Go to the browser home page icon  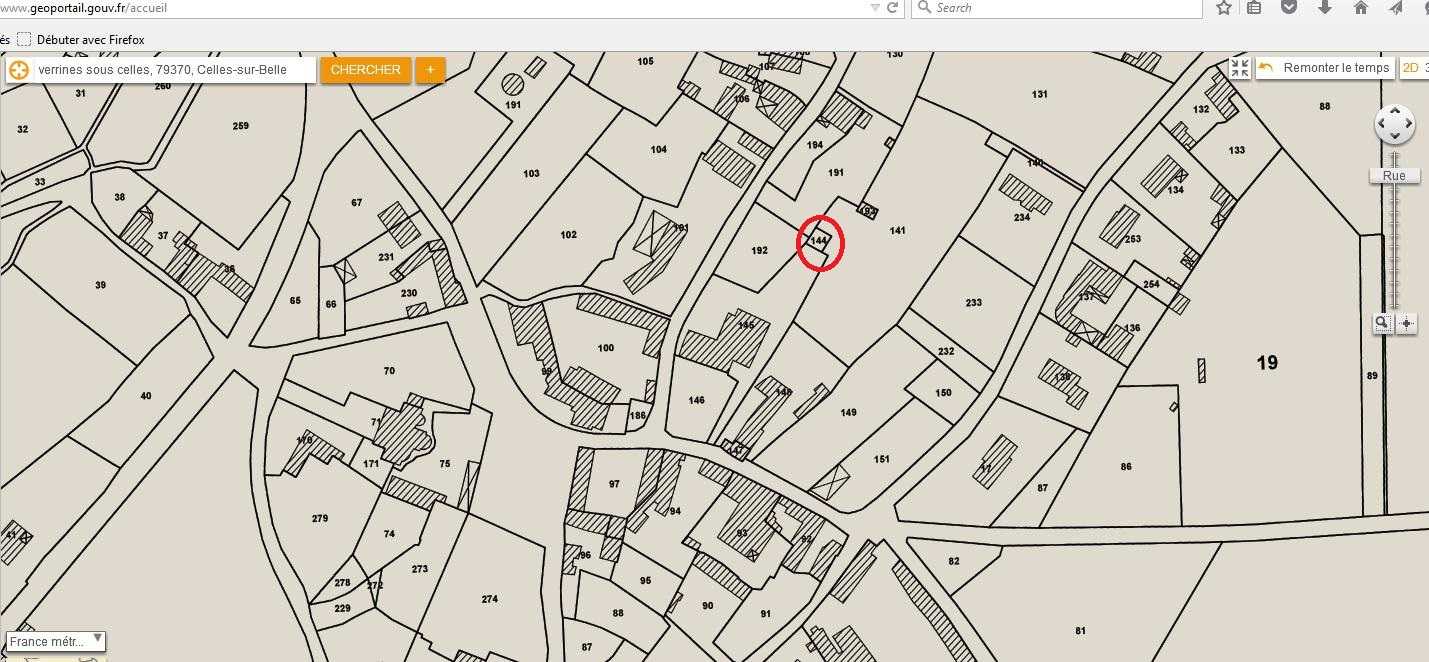click(1360, 7)
